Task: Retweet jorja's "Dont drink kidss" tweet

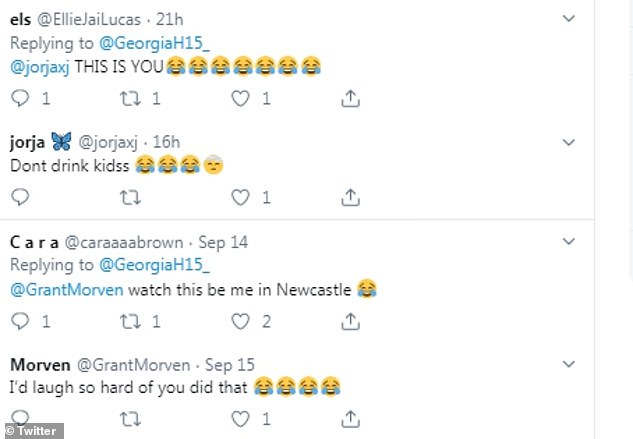Action: click(131, 198)
